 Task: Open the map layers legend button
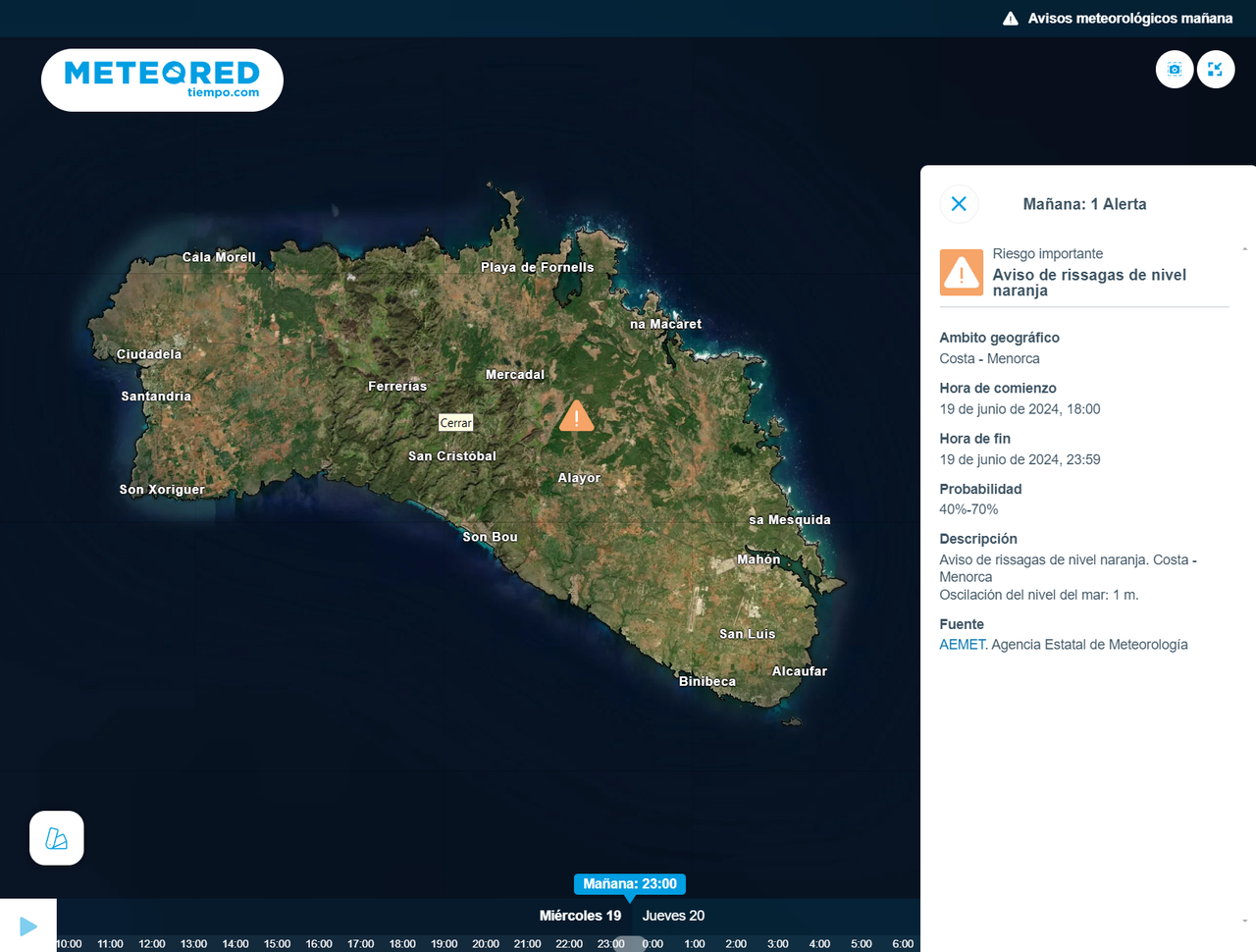pos(57,838)
